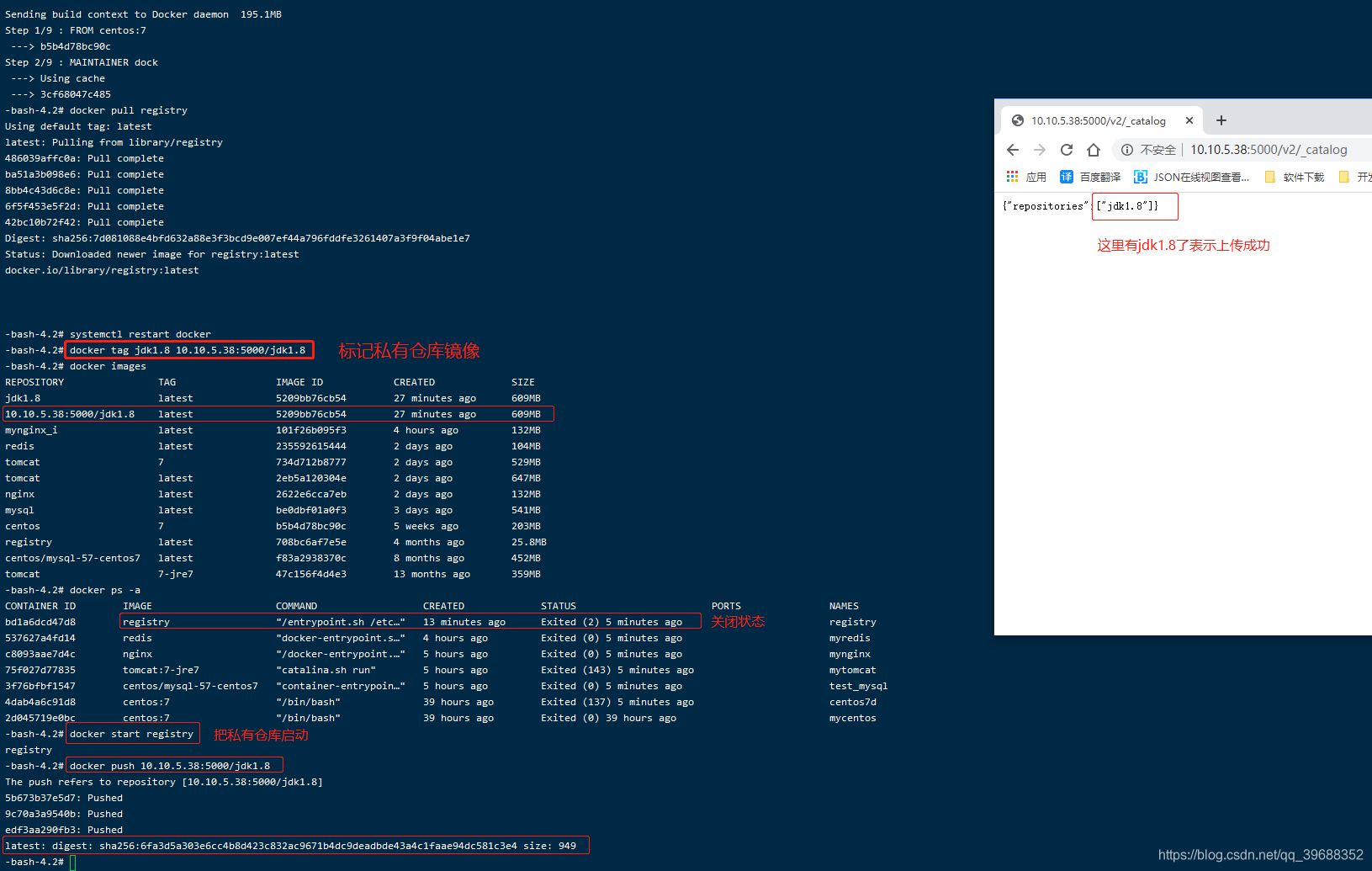Viewport: 1372px width, 871px height.
Task: Focus the address bar showing 10.10.5.38:5000/v2/_catalog
Action: tap(1269, 150)
